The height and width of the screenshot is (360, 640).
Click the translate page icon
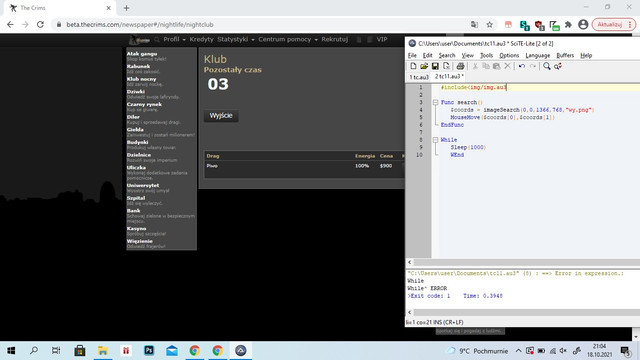point(474,24)
